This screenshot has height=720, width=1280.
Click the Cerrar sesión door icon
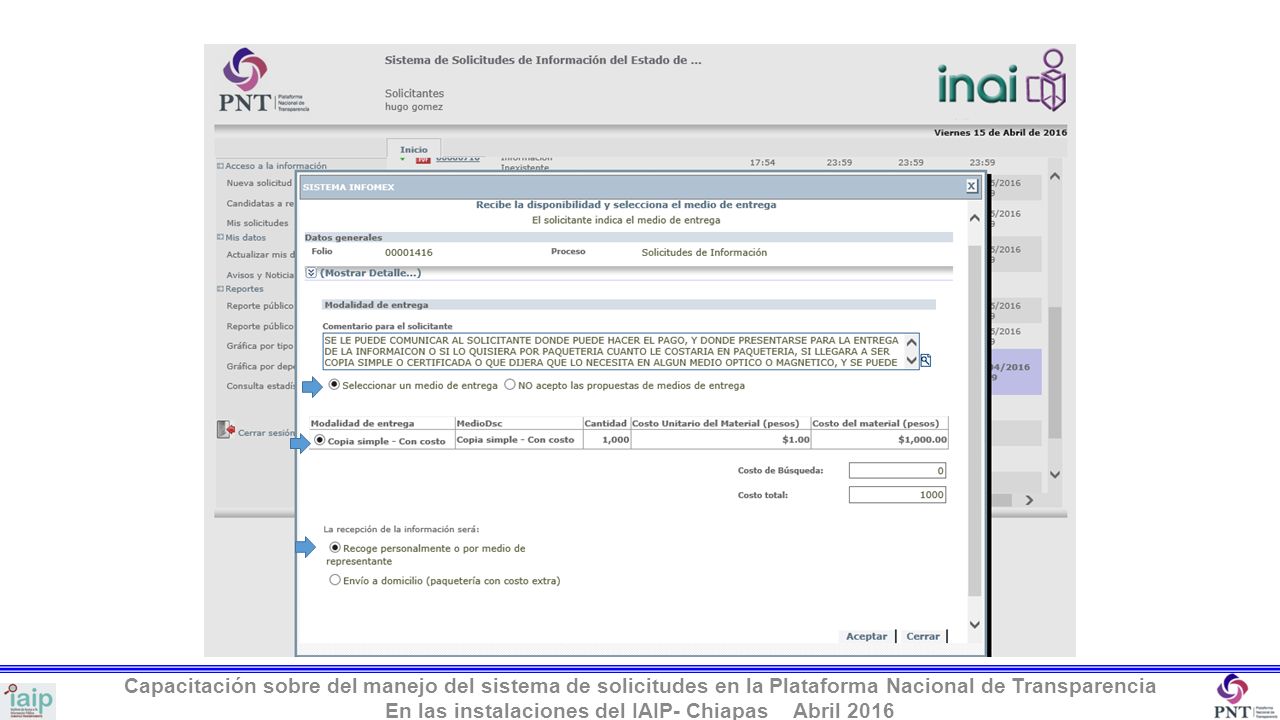click(x=225, y=430)
